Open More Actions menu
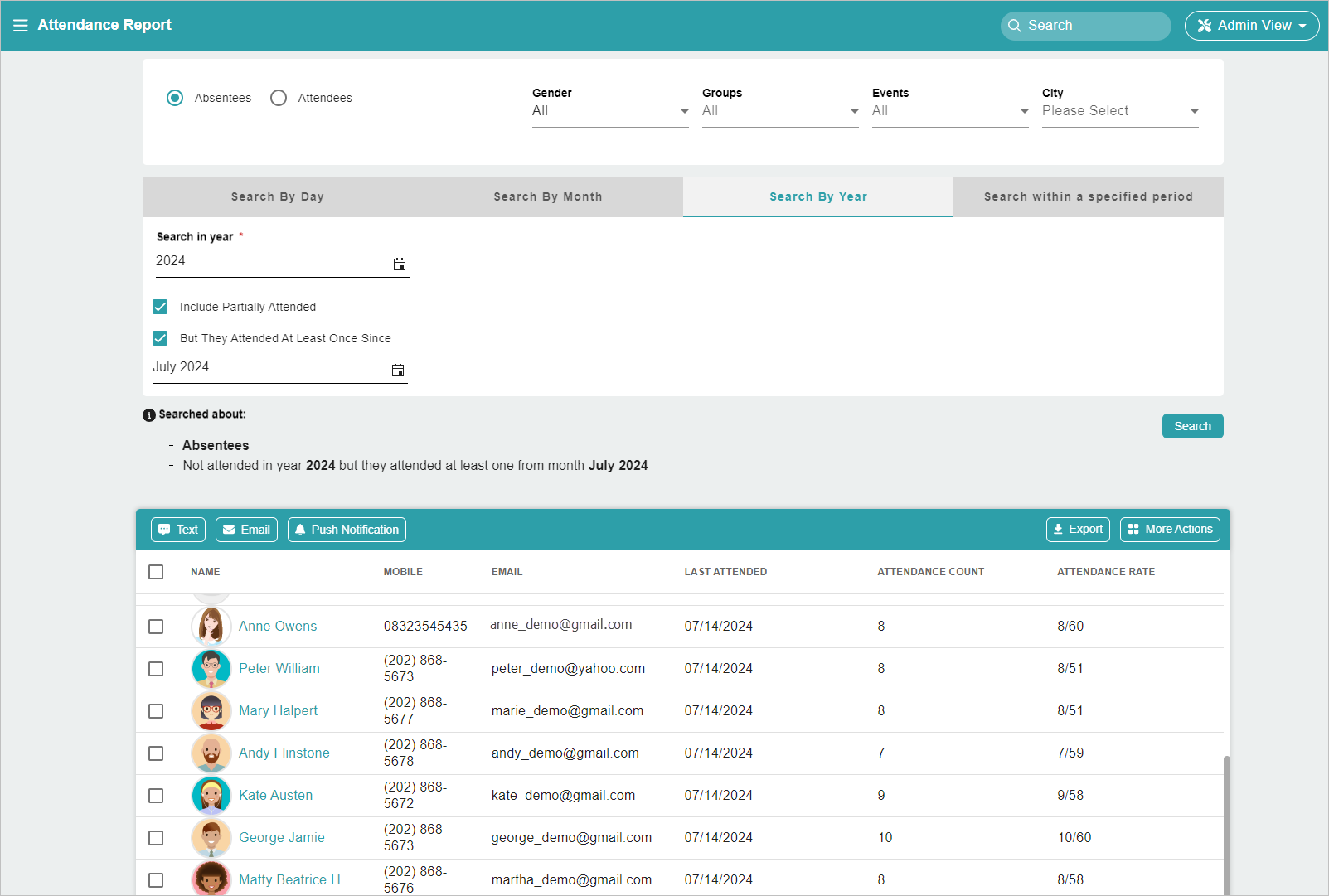 [1170, 529]
